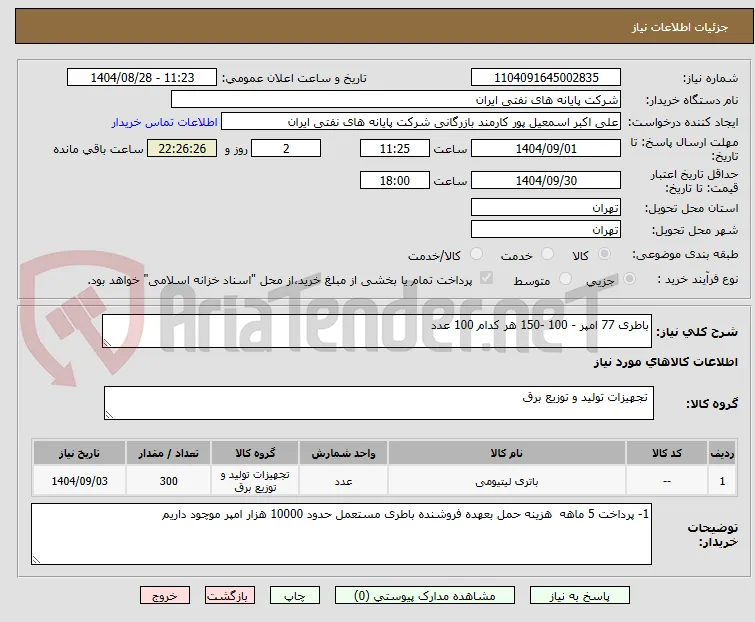755x622 pixels.
Task: Click the quantity cell showing 300
Action: click(x=169, y=481)
